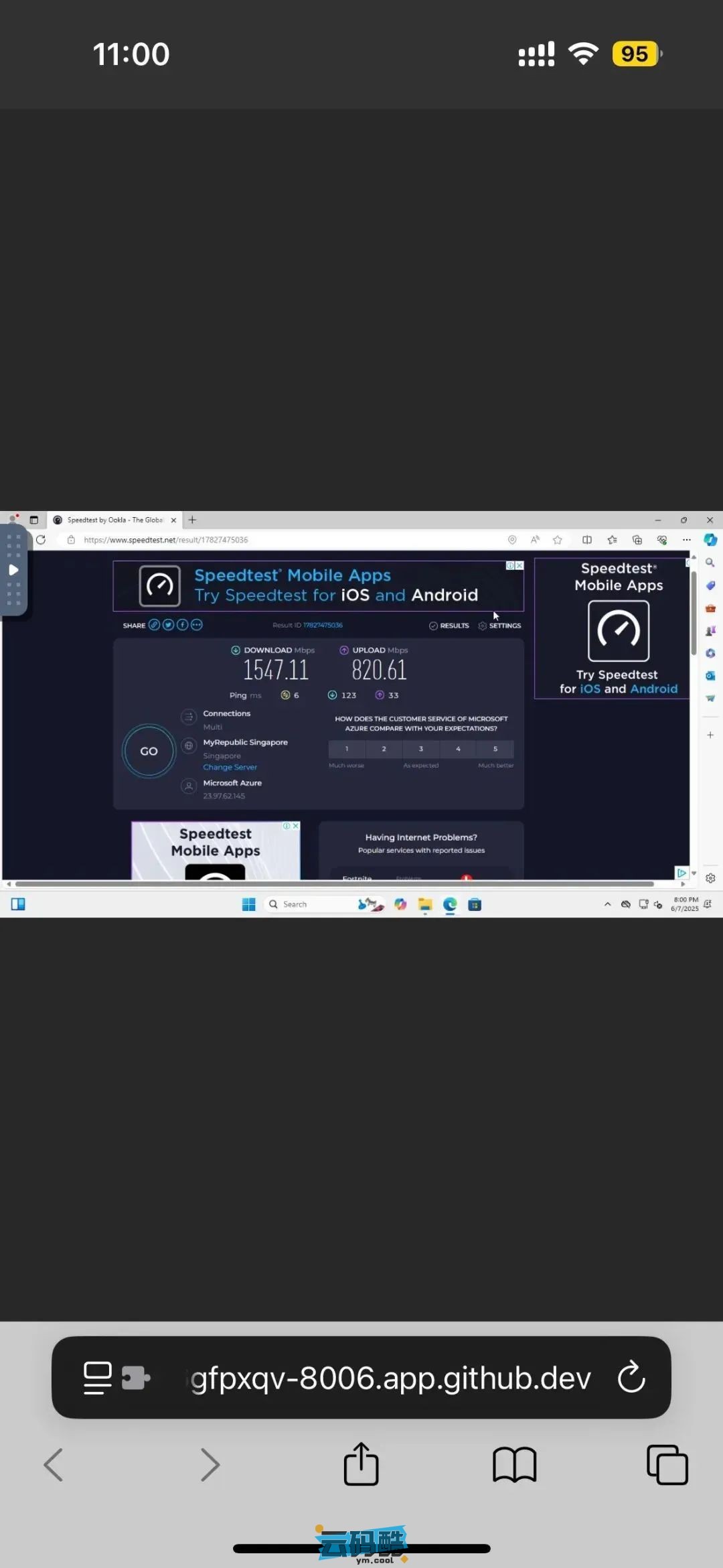723x1568 pixels.
Task: Open Edge settings and more menu
Action: pos(686,540)
